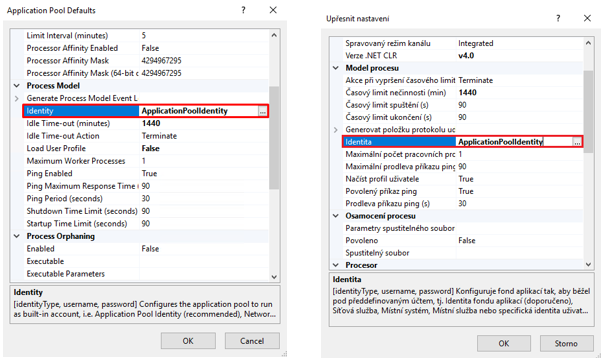
Task: Click scroll down arrow in Application Pool Defaults
Action: pyautogui.click(x=274, y=276)
